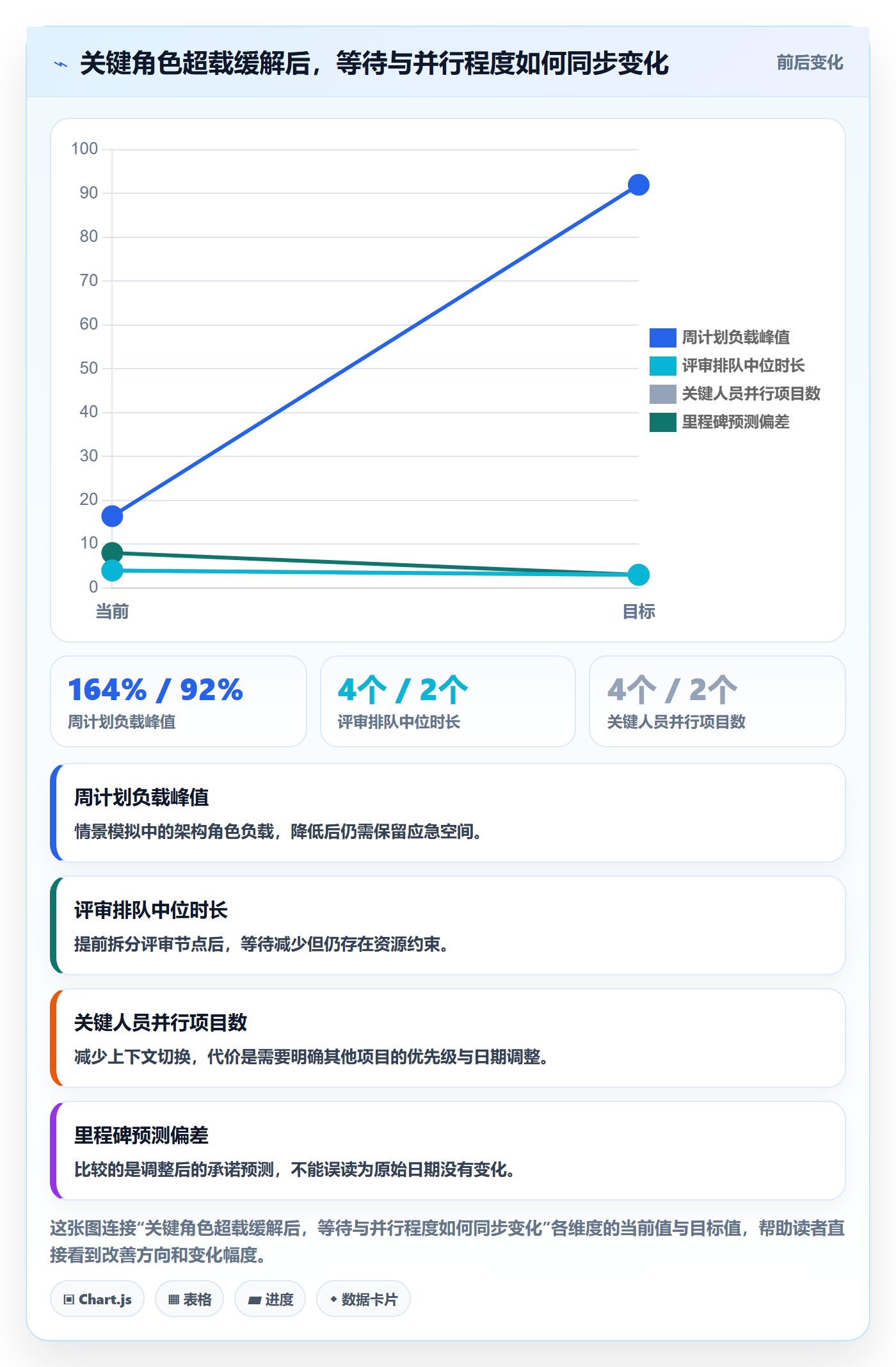Click the footer summary paragraph starting 这张图连接
This screenshot has height=1367, width=896.
(448, 1241)
